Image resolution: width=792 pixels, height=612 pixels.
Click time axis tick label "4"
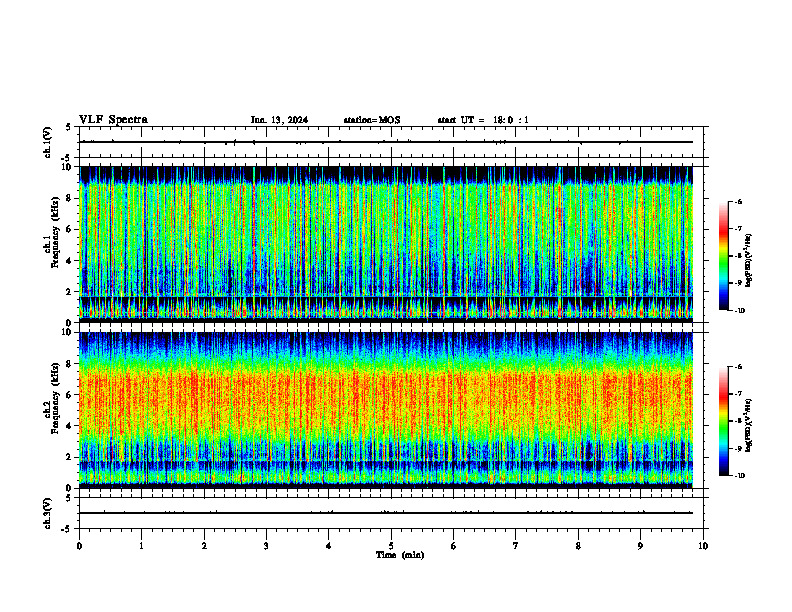(x=329, y=546)
